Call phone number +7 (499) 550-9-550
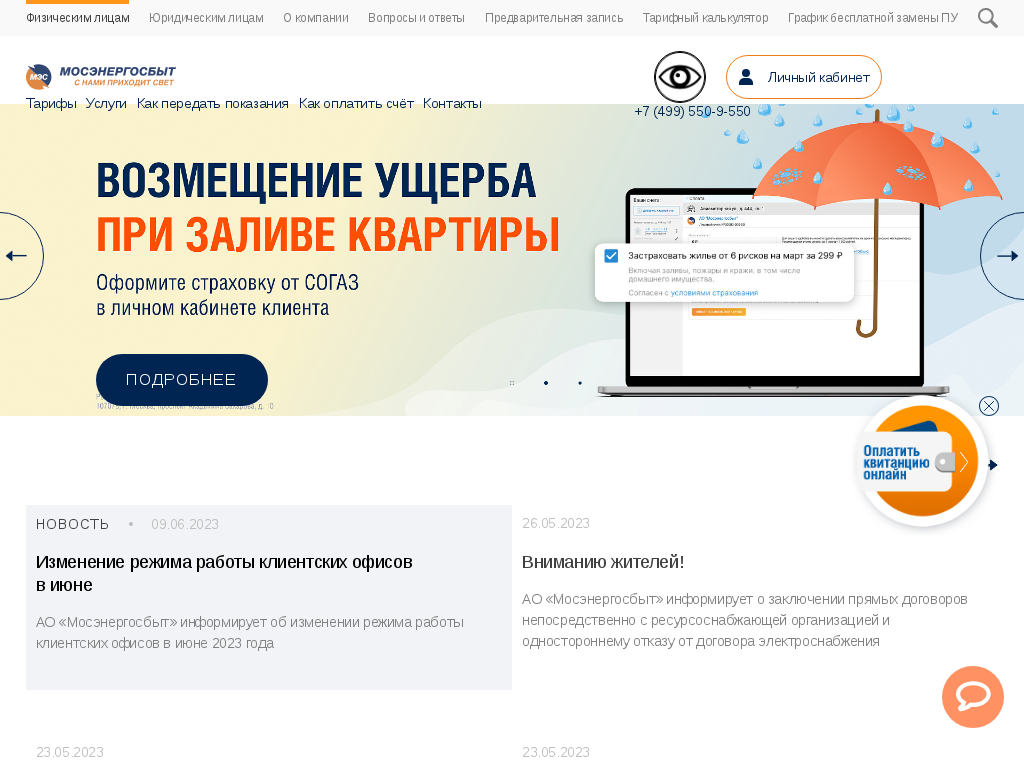The image size is (1024, 768). 692,111
